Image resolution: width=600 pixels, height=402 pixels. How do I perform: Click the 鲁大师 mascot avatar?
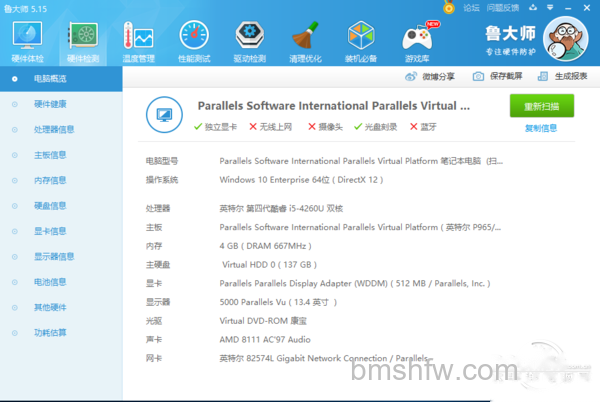[x=566, y=39]
